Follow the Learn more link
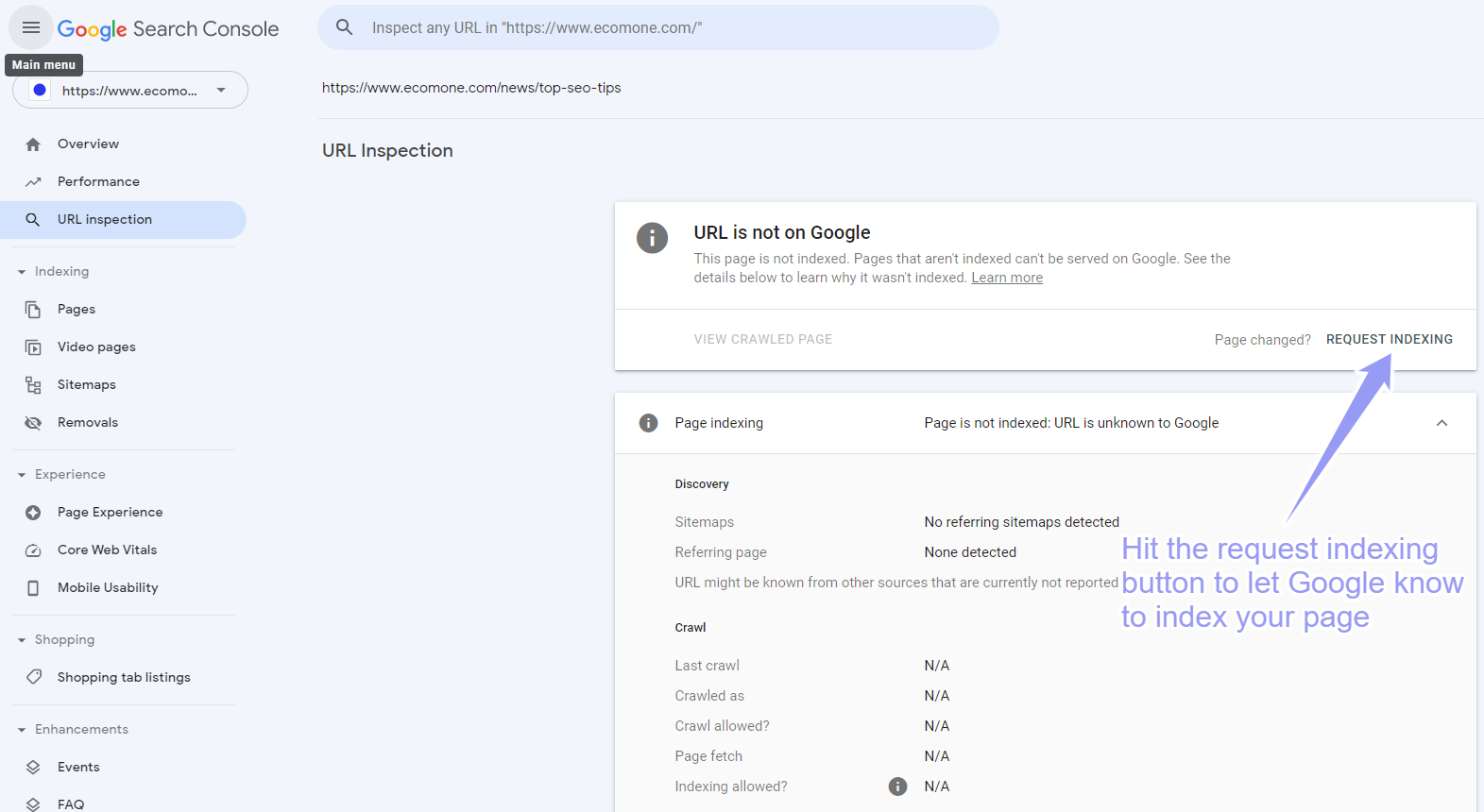 (x=1007, y=278)
